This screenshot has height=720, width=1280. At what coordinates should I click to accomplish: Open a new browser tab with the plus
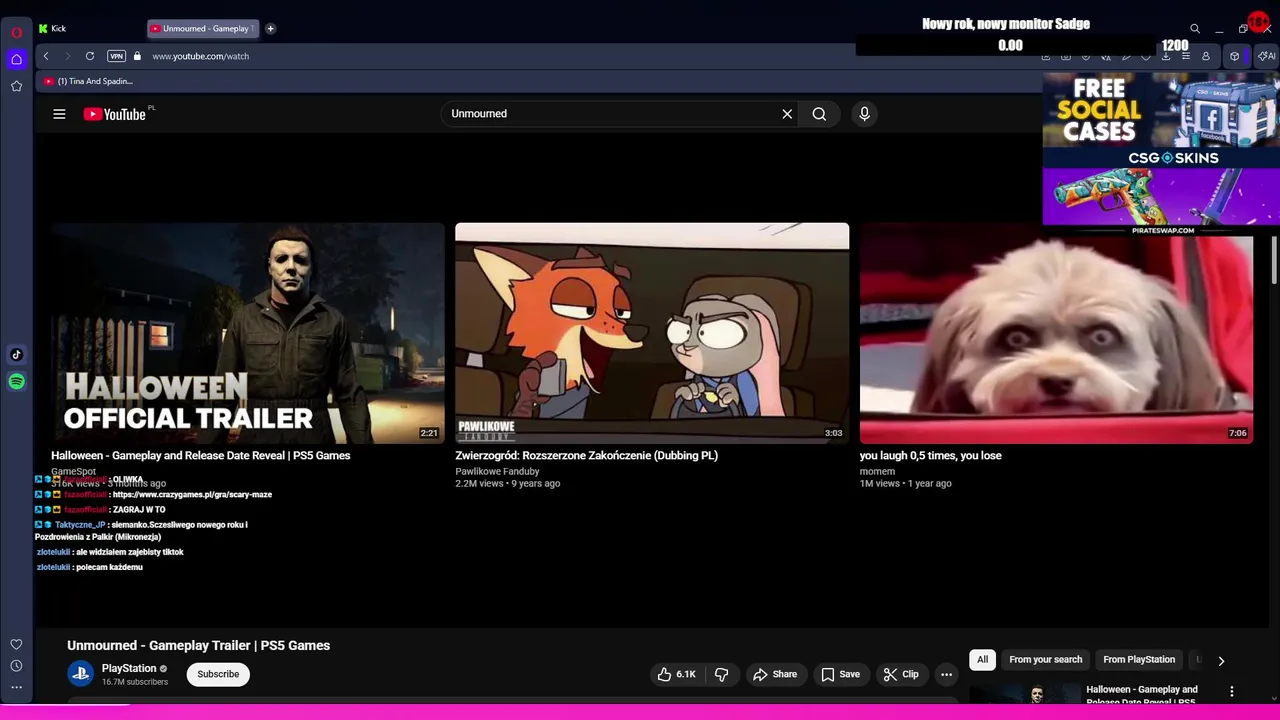click(270, 29)
